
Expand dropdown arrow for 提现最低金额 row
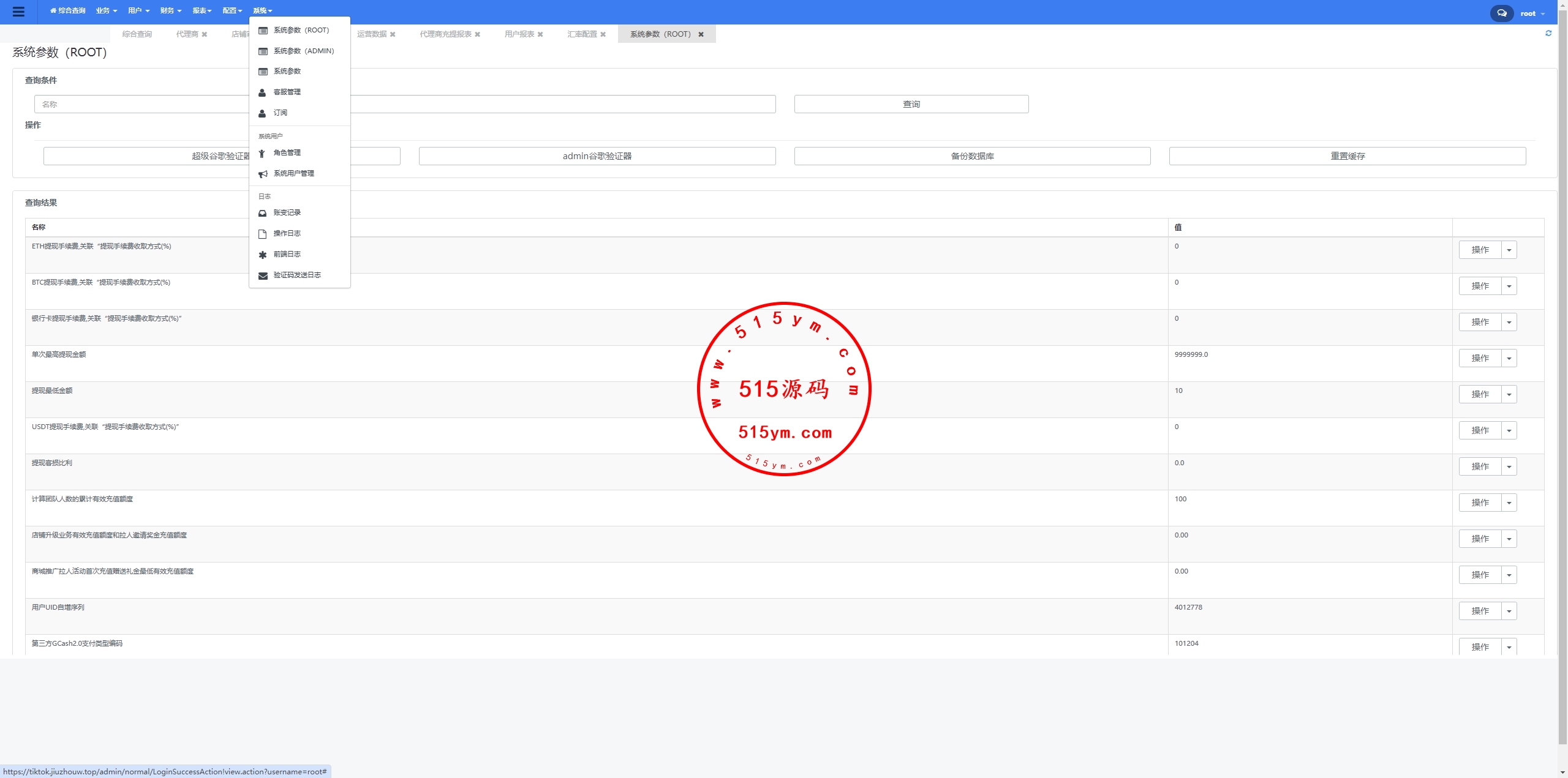(1509, 394)
